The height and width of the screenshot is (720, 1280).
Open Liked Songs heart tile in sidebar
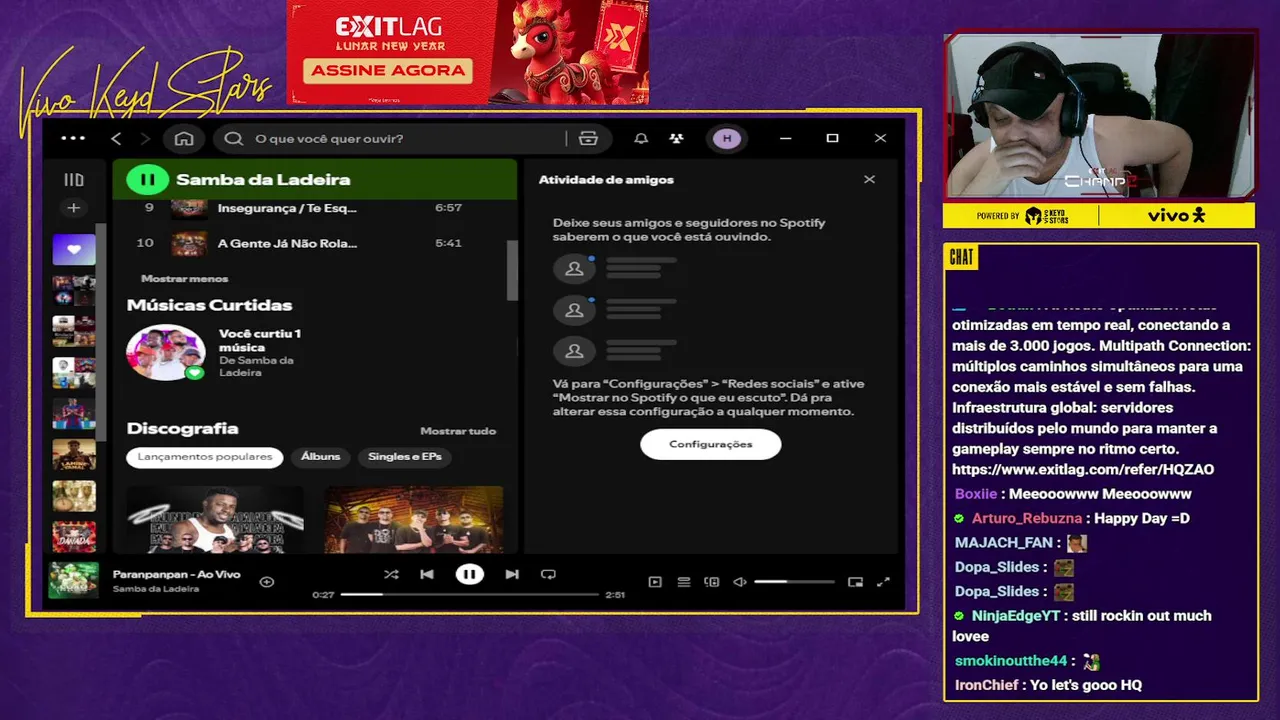coord(74,250)
